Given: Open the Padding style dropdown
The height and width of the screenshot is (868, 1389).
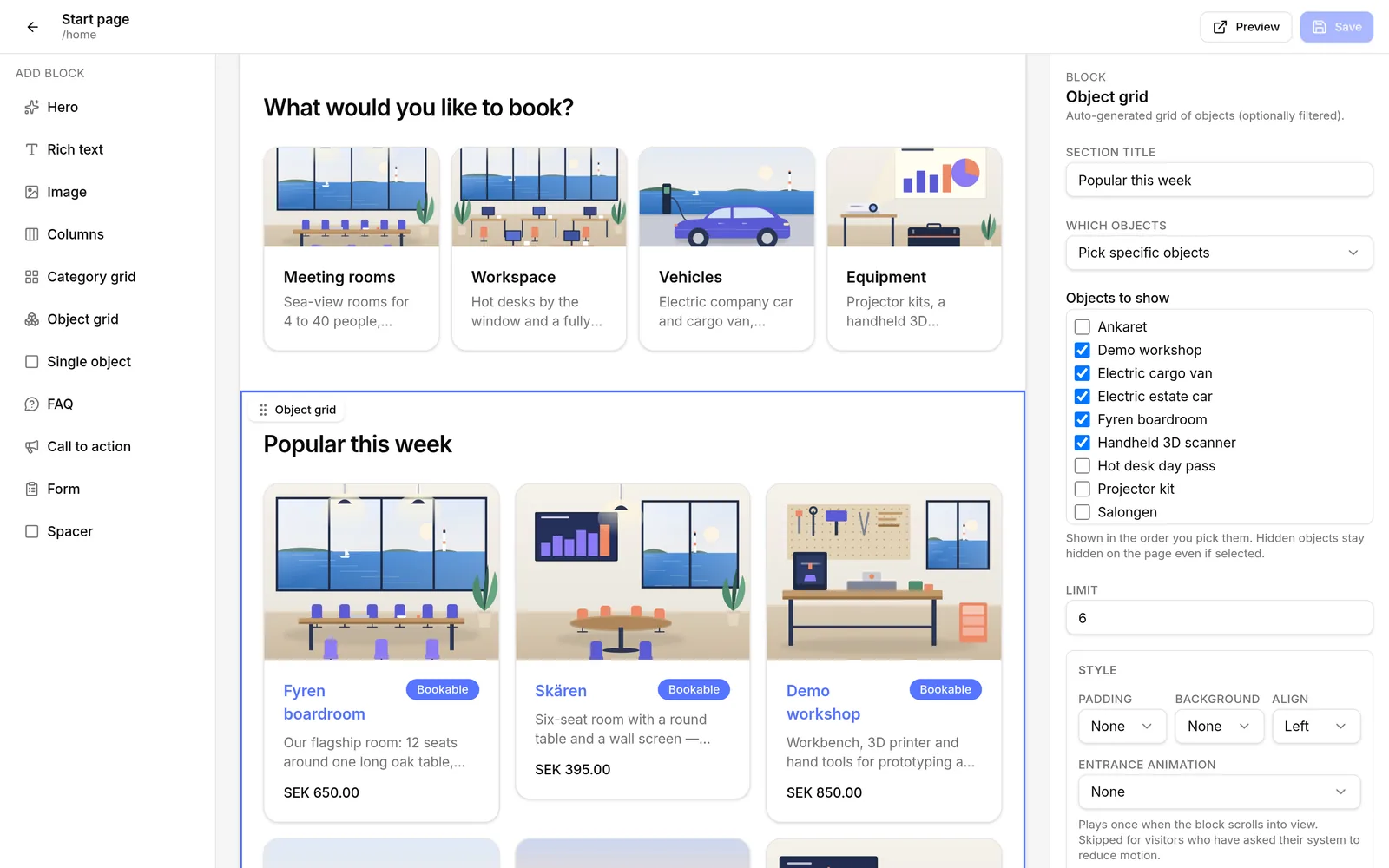Looking at the screenshot, I should pos(1122,727).
